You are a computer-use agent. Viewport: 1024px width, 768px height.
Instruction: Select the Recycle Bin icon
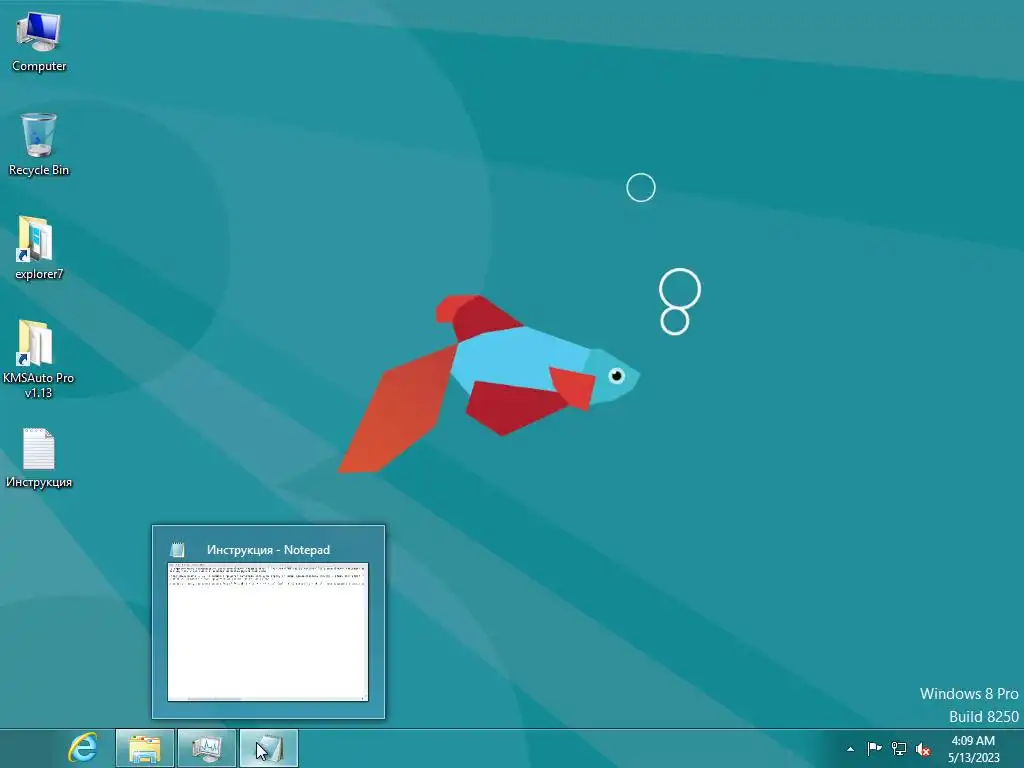[x=39, y=144]
